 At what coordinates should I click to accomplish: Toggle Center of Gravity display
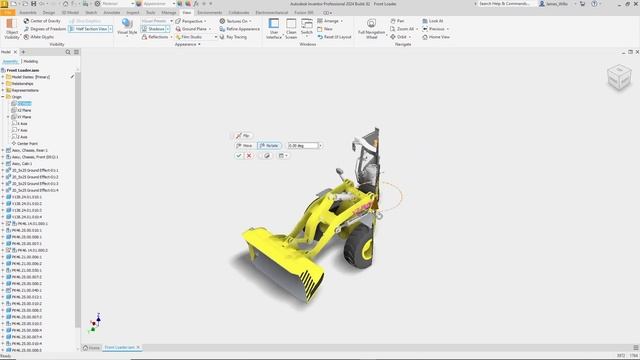42,21
